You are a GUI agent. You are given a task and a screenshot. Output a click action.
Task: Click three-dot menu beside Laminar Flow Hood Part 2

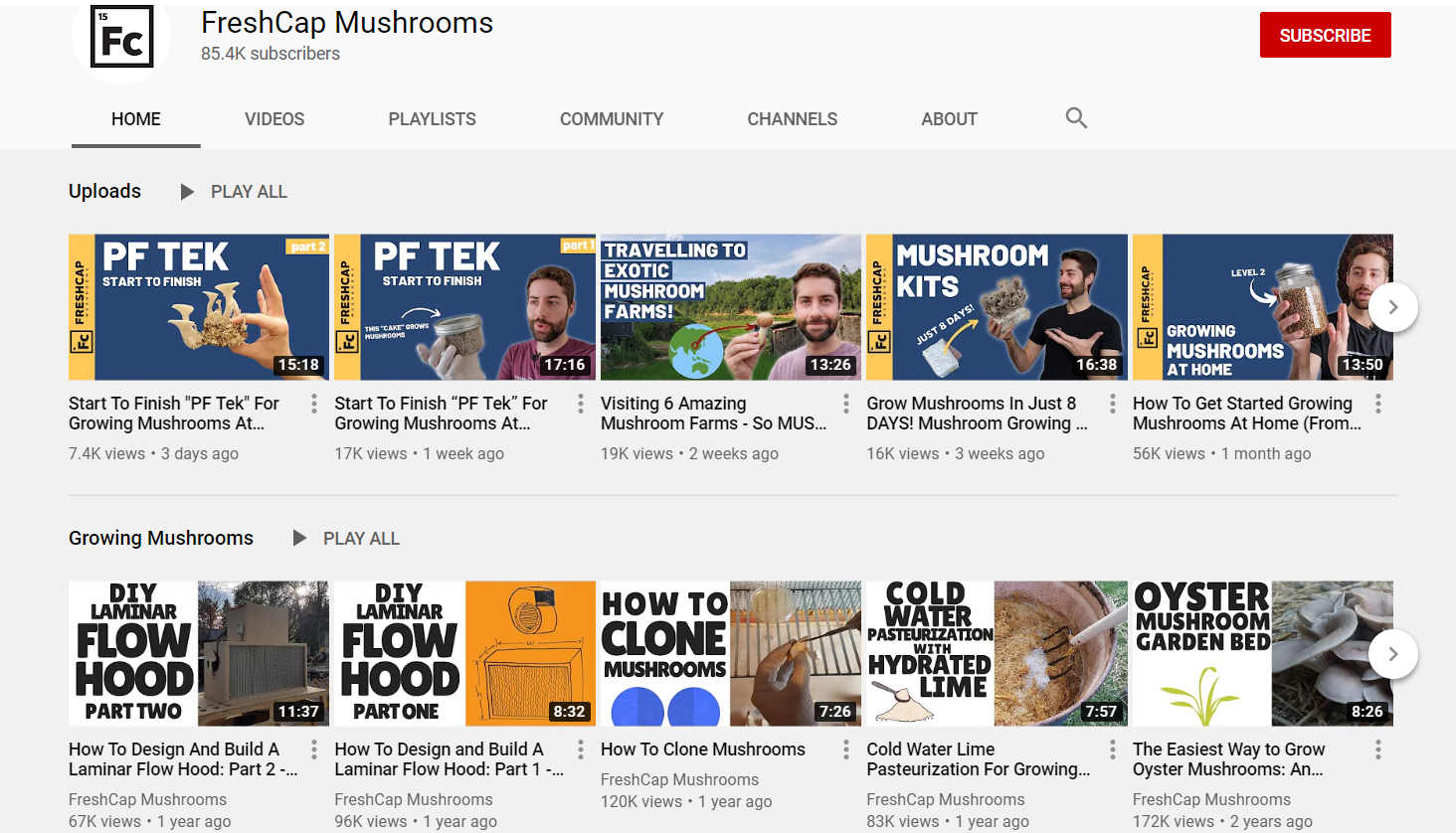point(314,750)
